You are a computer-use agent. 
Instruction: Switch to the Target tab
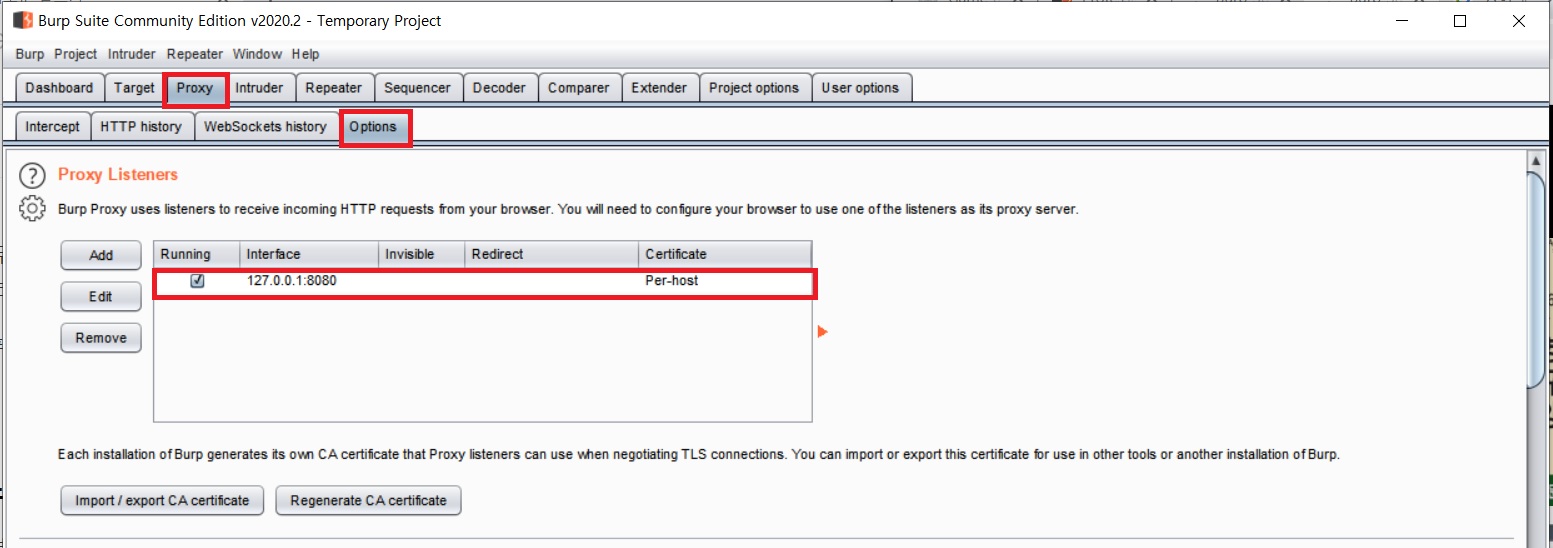click(134, 88)
